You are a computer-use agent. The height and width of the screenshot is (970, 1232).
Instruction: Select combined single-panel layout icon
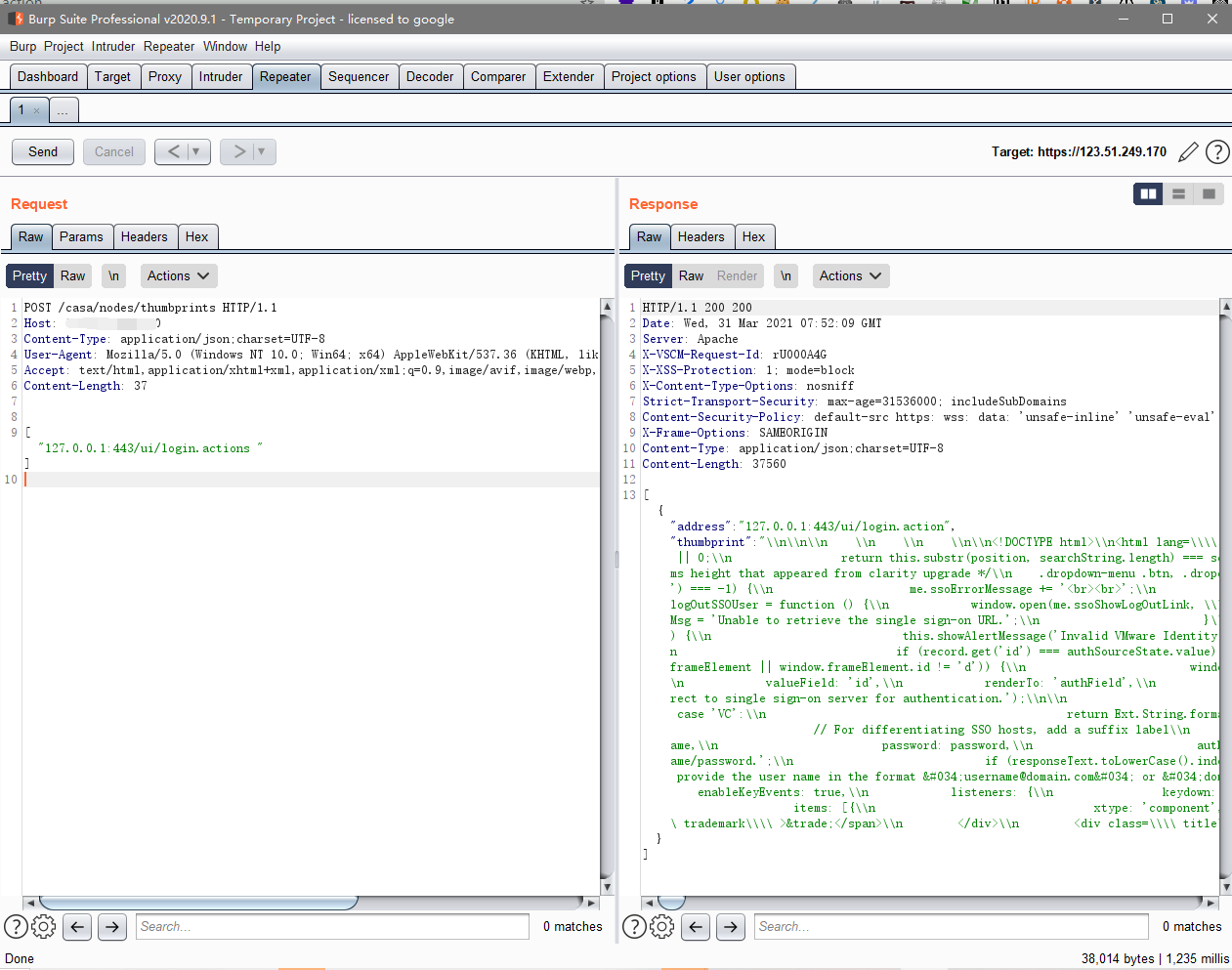(1209, 193)
